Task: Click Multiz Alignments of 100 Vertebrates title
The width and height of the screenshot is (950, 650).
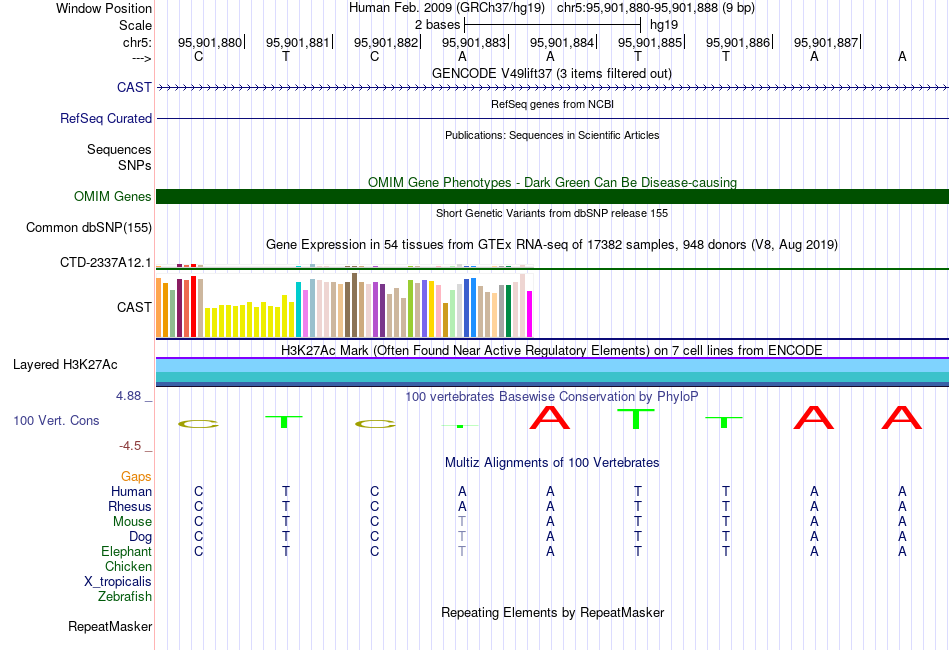Action: (552, 462)
